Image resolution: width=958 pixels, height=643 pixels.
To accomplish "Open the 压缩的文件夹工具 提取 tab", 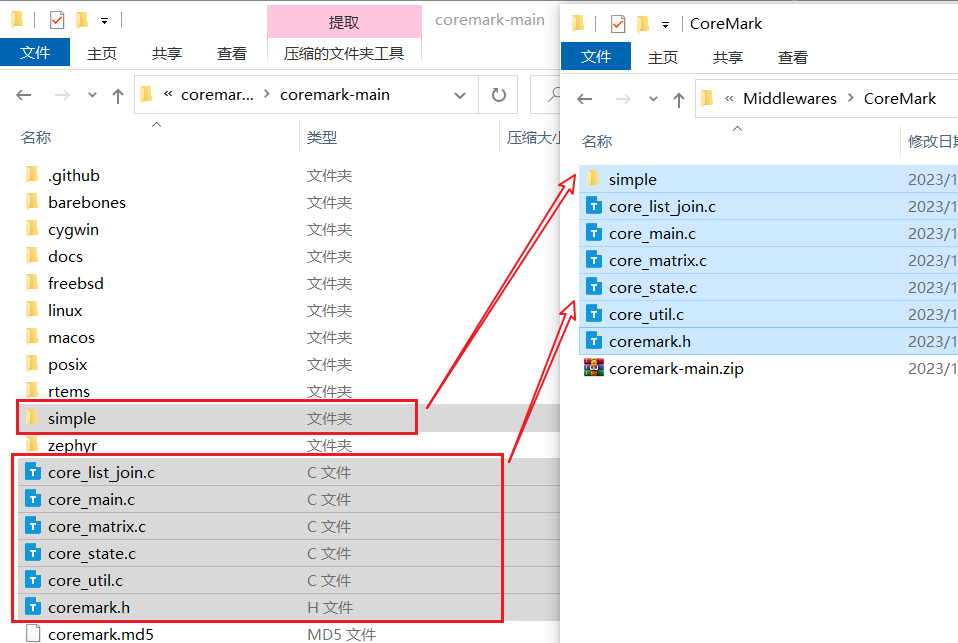I will pos(343,20).
